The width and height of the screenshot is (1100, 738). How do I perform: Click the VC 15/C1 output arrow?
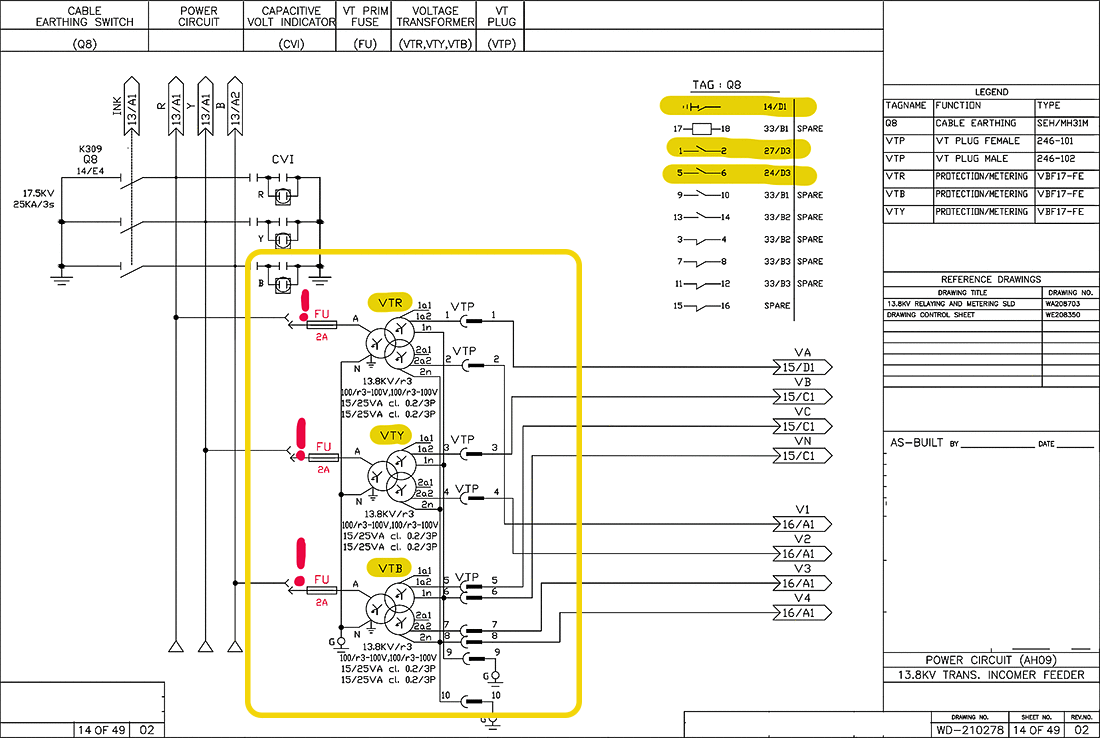[x=803, y=426]
